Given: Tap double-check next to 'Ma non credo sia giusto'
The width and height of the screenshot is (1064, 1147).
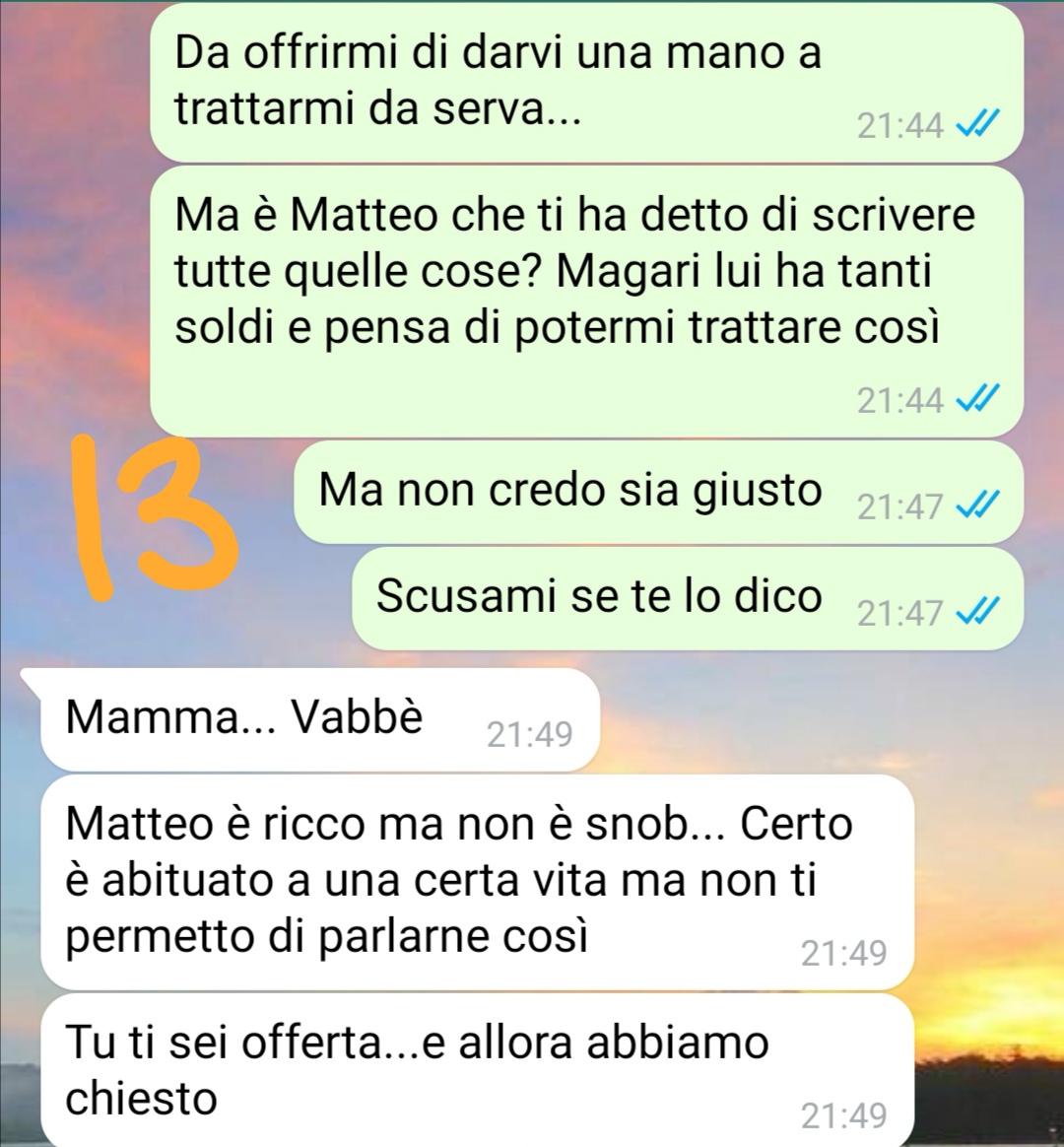Looking at the screenshot, I should 976,506.
